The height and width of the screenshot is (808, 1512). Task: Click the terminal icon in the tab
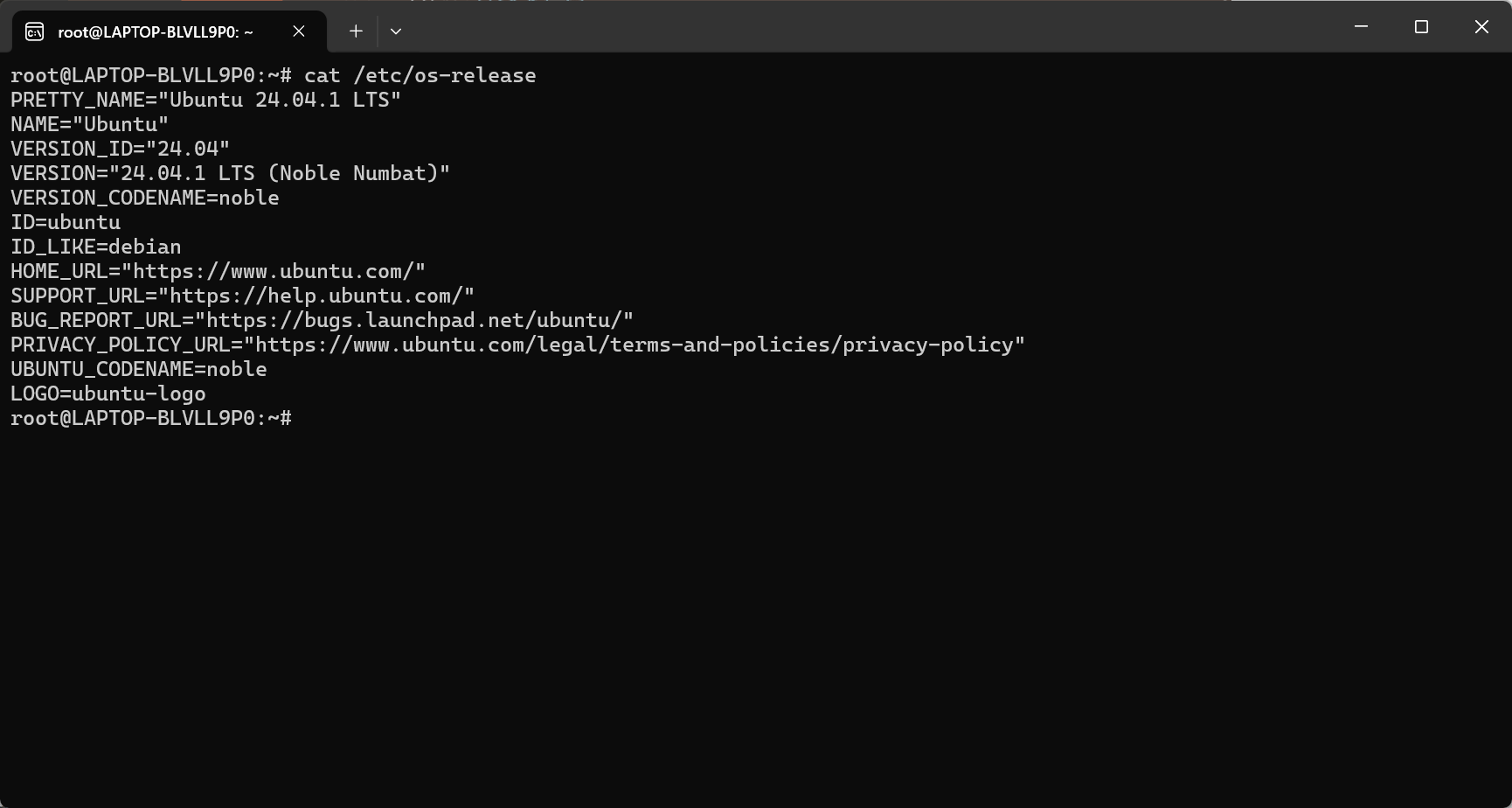pyautogui.click(x=34, y=32)
